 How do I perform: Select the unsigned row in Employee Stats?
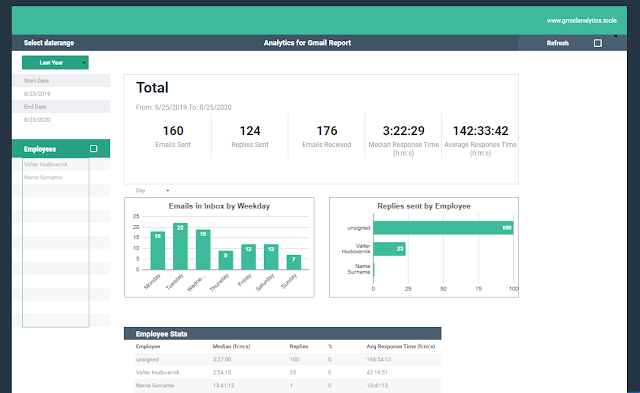(x=288, y=360)
